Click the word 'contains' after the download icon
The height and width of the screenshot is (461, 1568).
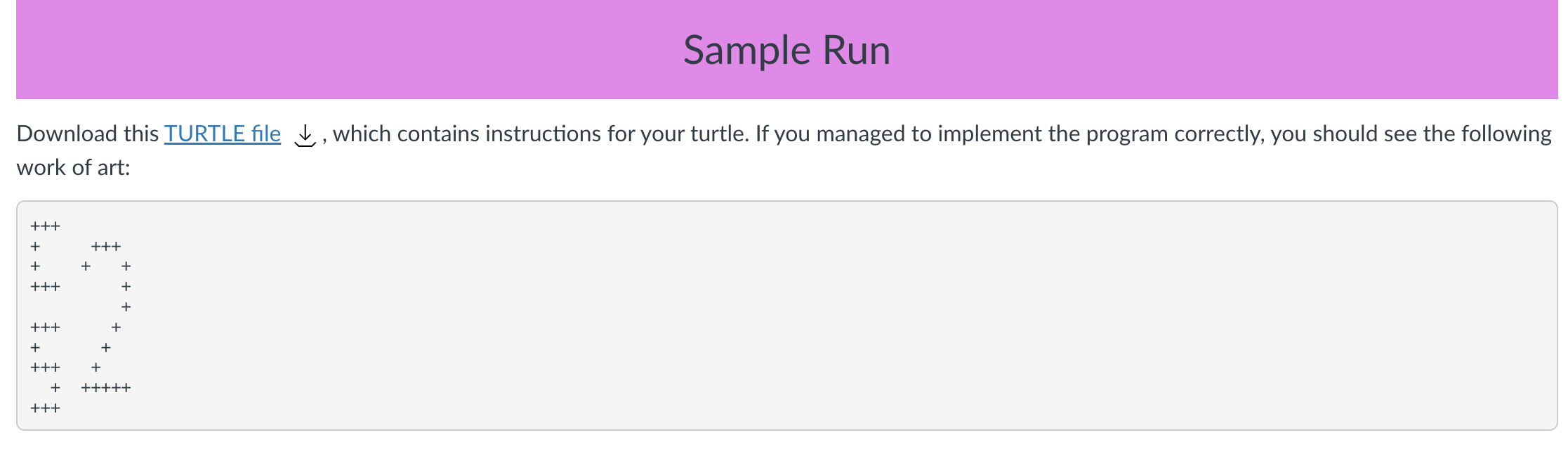pyautogui.click(x=437, y=134)
